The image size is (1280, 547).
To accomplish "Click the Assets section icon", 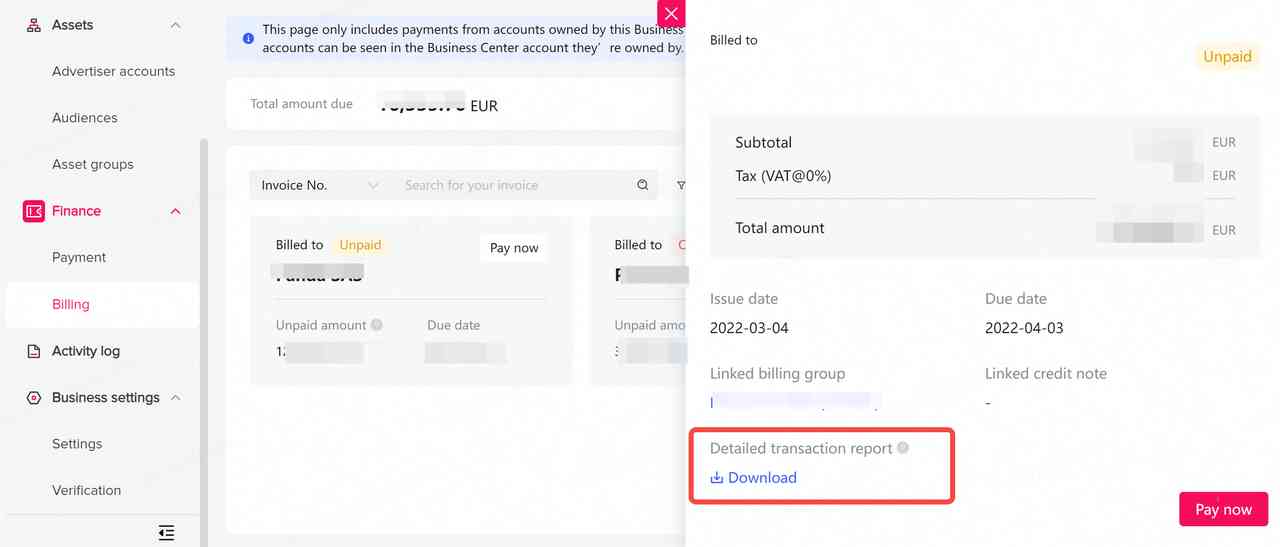I will click(33, 25).
